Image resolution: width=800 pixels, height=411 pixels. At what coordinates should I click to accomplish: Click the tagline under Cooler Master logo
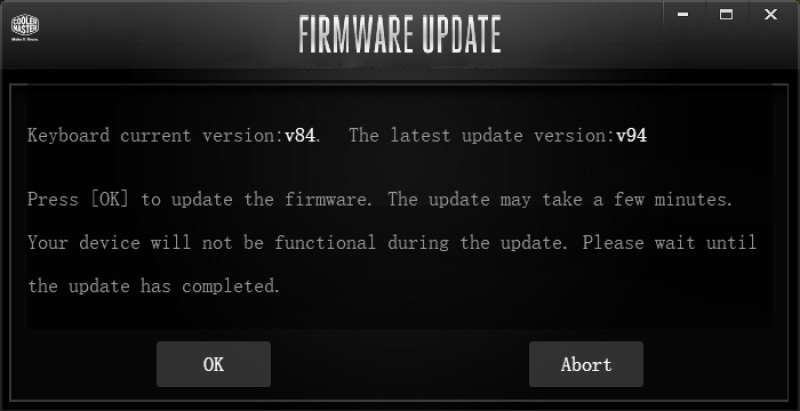click(25, 39)
